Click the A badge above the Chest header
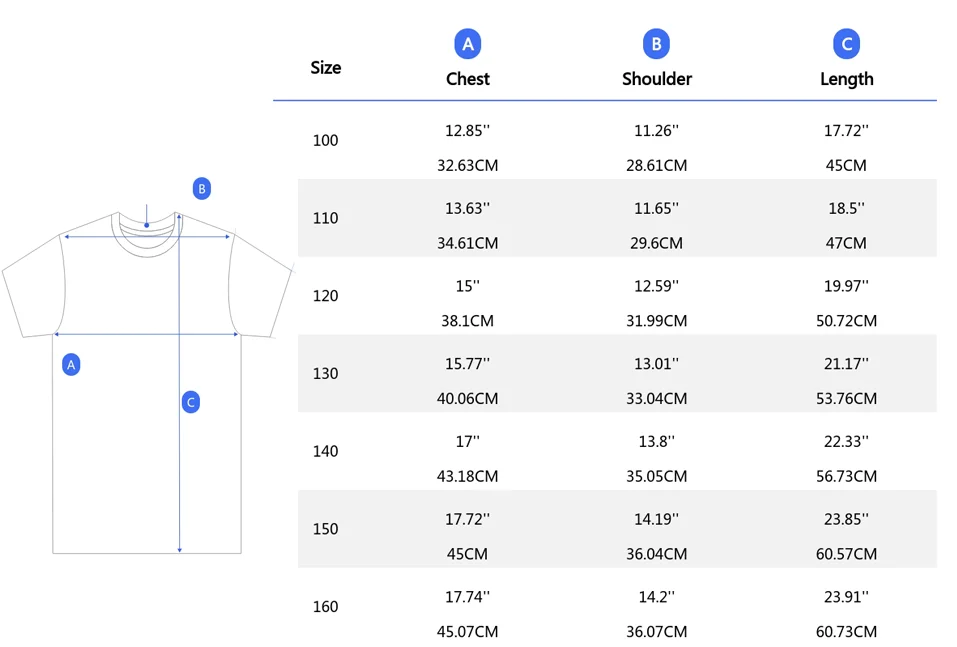Viewport: 957px width, 647px height. 467,44
